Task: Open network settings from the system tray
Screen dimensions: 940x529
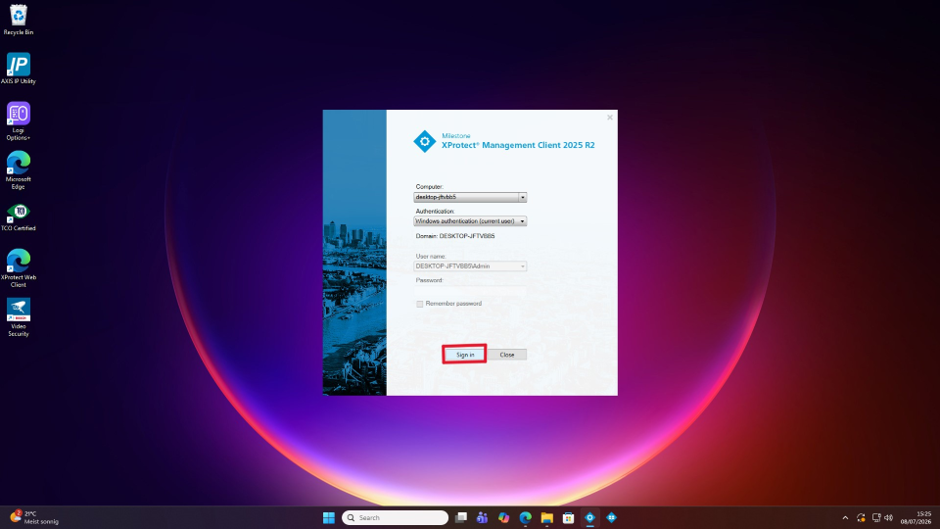Action: pyautogui.click(x=876, y=518)
